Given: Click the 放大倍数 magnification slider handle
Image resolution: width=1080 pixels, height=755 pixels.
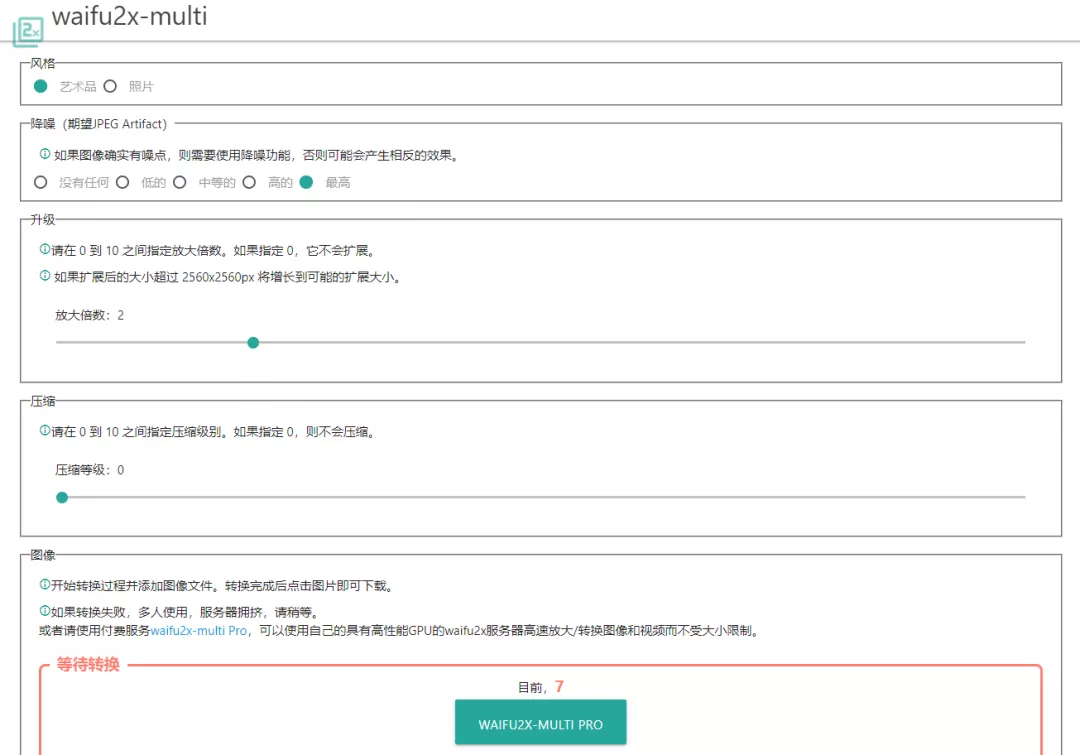Looking at the screenshot, I should [253, 342].
